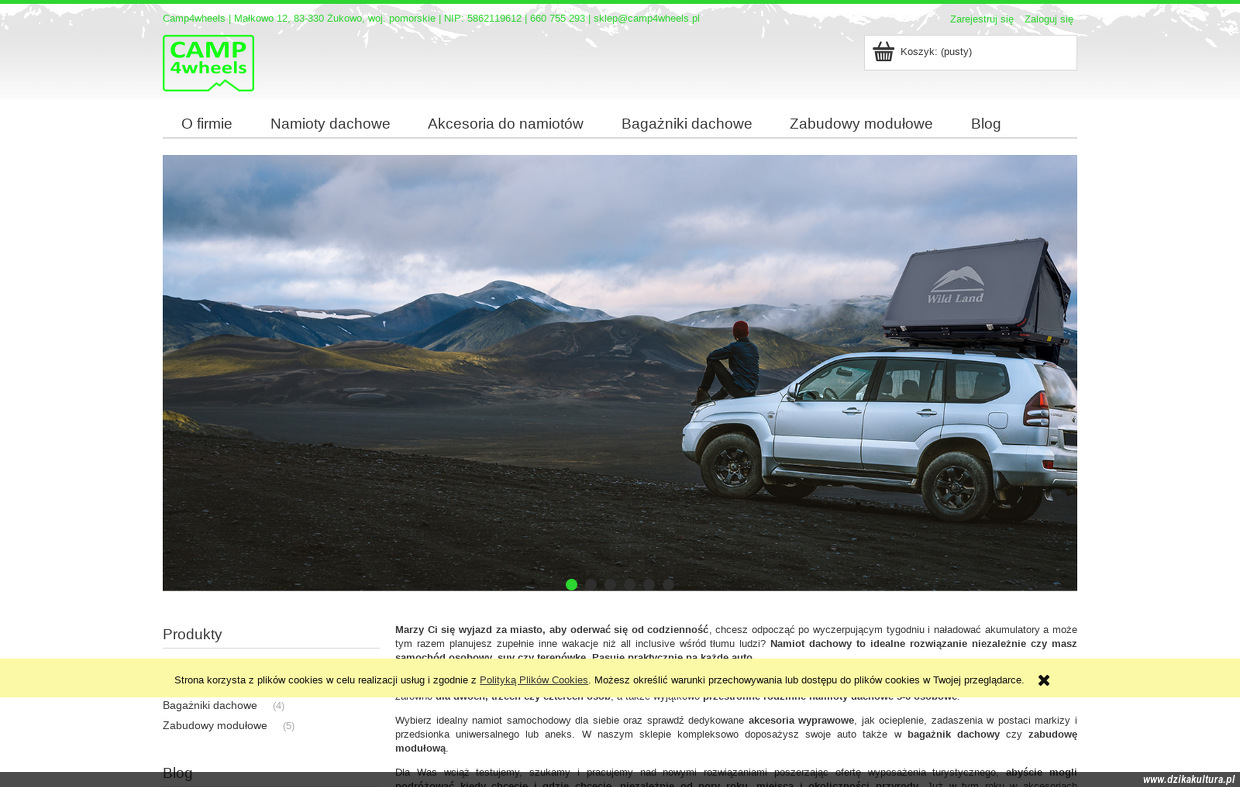Viewport: 1240px width, 787px height.
Task: Click the Koszyk: (pusty) cart box
Action: click(x=970, y=53)
